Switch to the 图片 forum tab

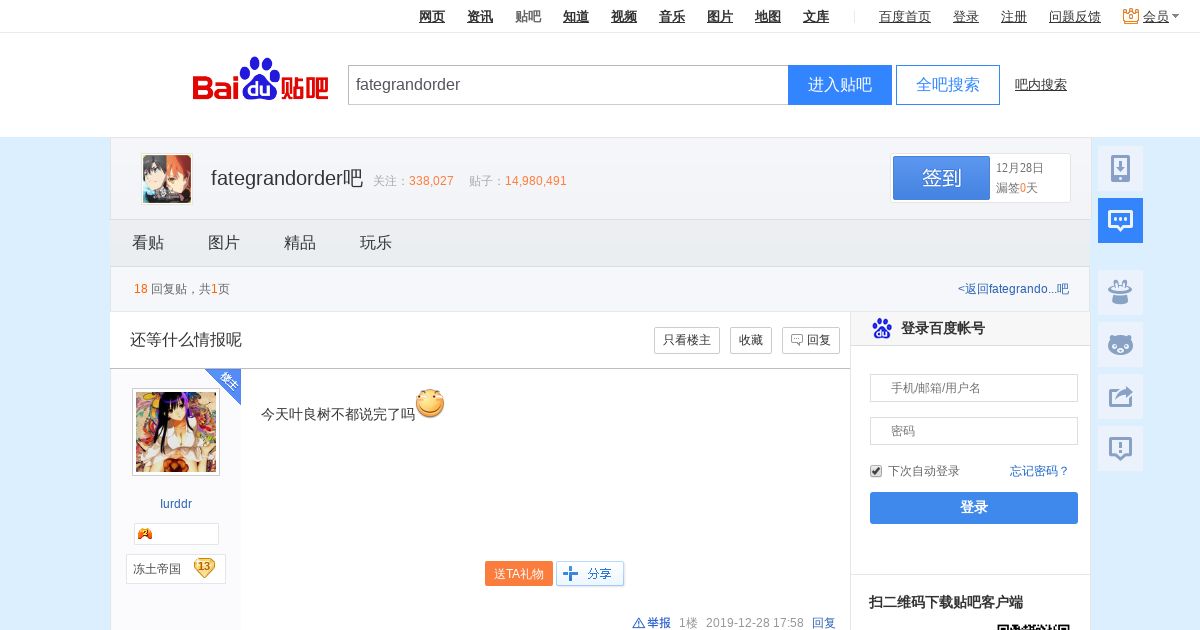(x=224, y=243)
